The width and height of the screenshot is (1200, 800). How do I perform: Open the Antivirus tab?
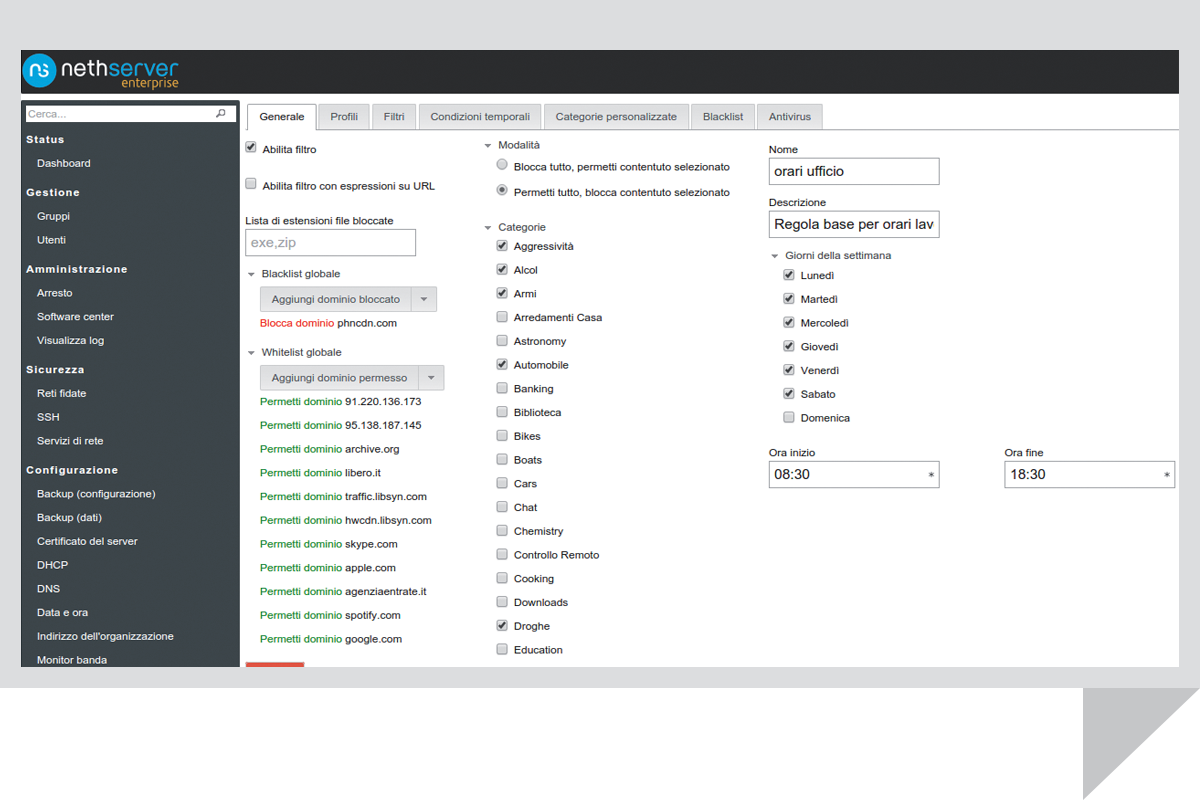click(x=790, y=117)
